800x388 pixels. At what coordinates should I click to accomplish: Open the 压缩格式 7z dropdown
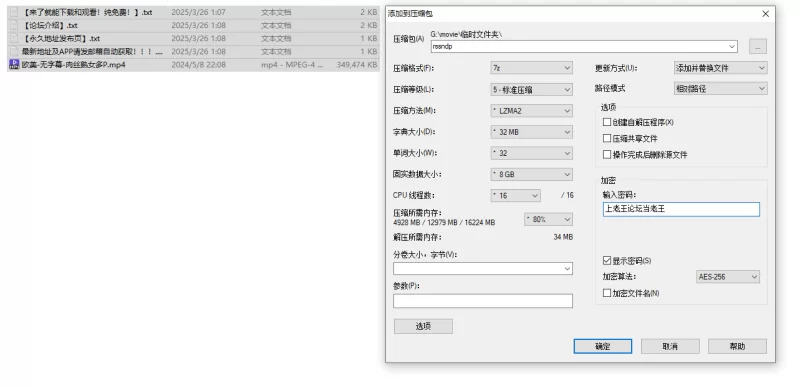pyautogui.click(x=531, y=68)
